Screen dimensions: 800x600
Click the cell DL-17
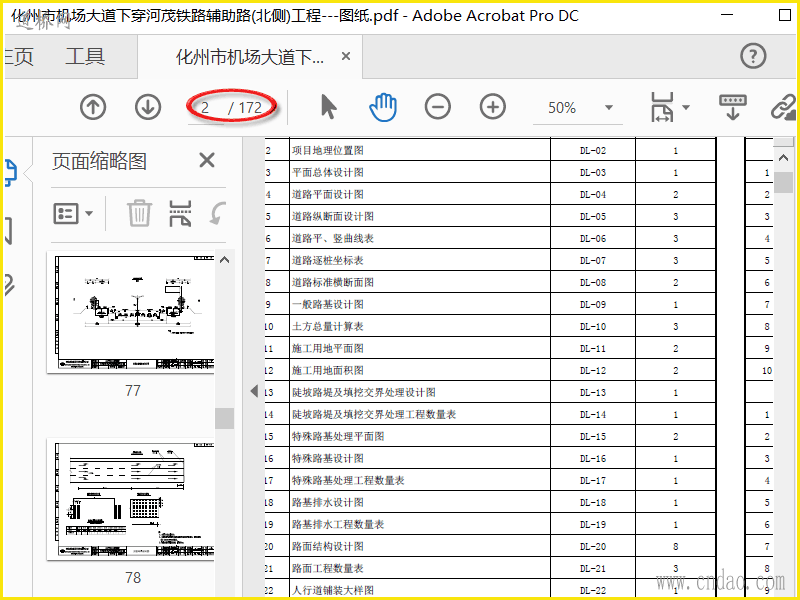pos(593,480)
